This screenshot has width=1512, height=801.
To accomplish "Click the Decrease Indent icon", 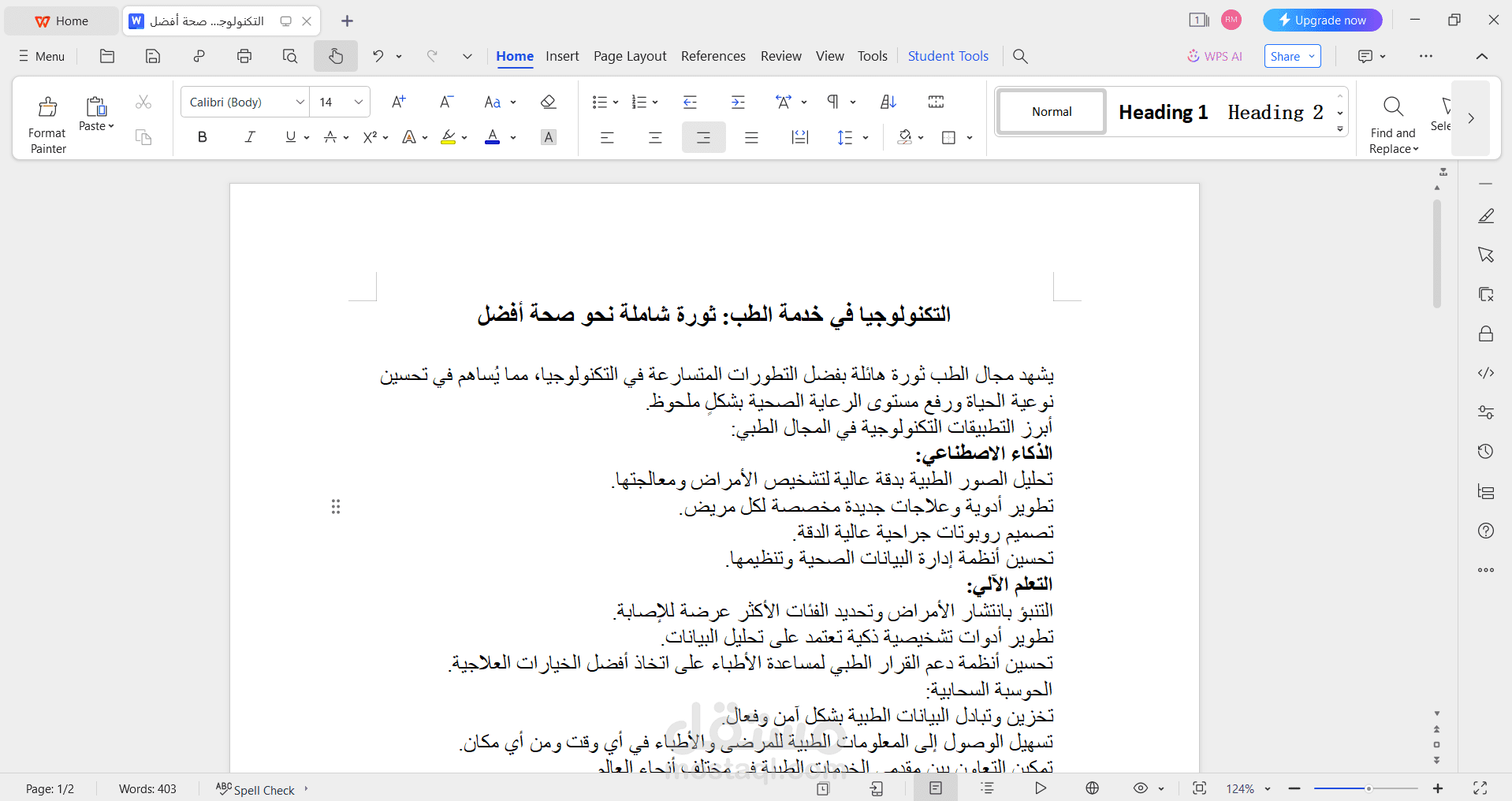I will 691,102.
